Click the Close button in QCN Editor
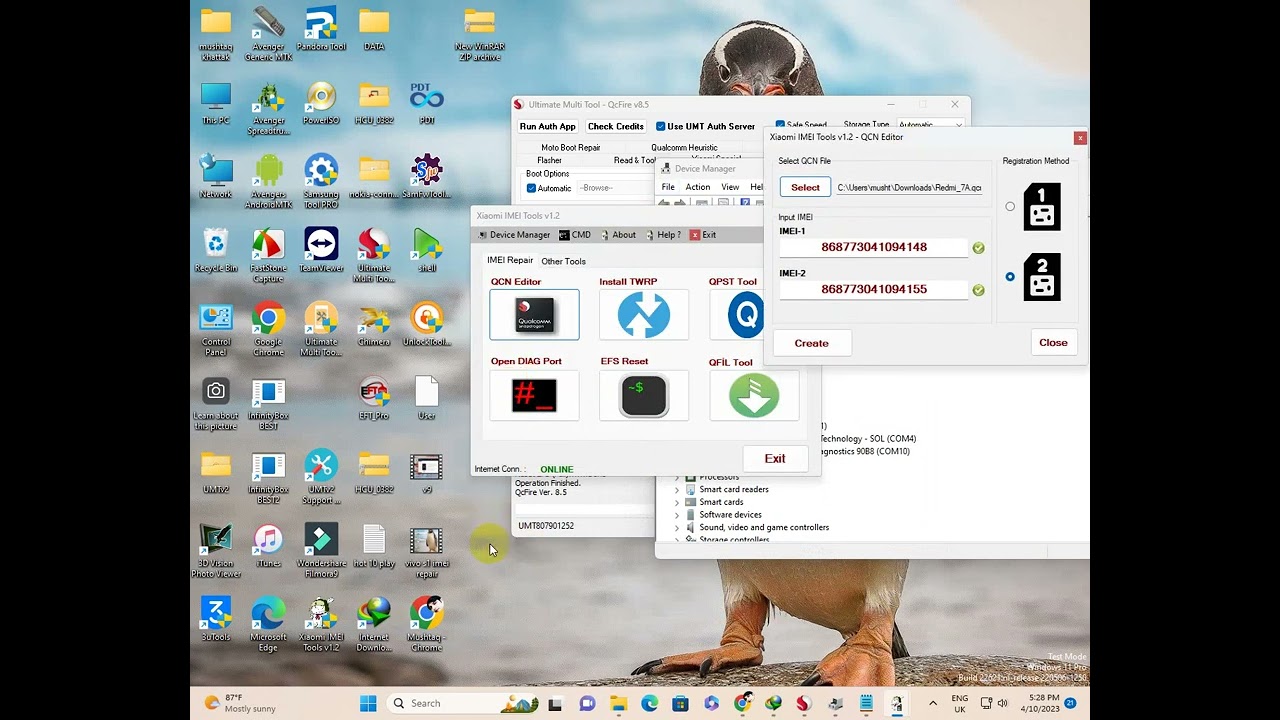This screenshot has width=1280, height=720. (1053, 342)
